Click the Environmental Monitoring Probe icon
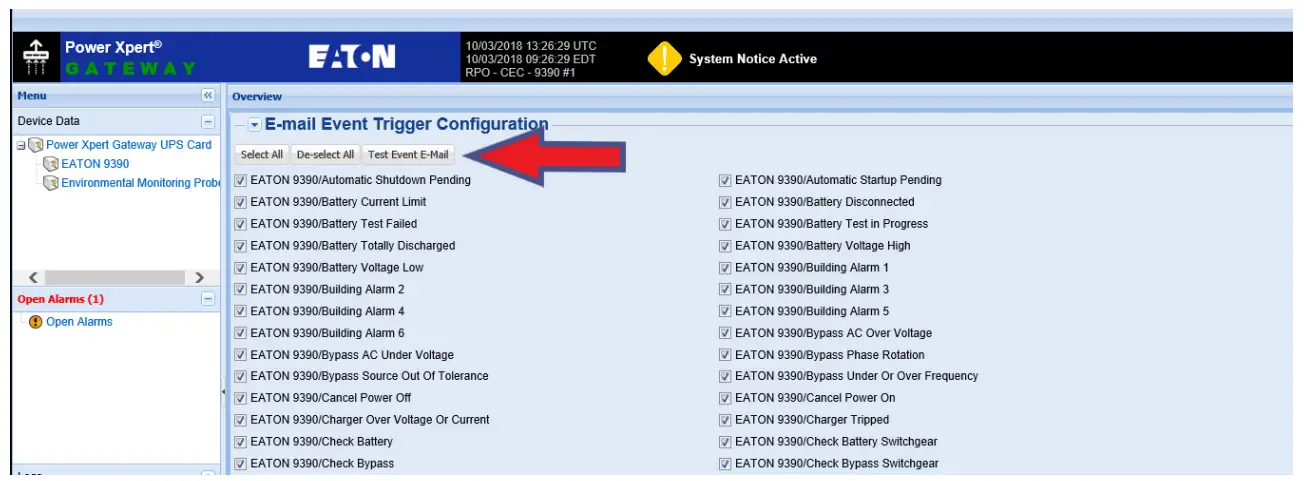This screenshot has height=481, width=1304. [x=51, y=183]
